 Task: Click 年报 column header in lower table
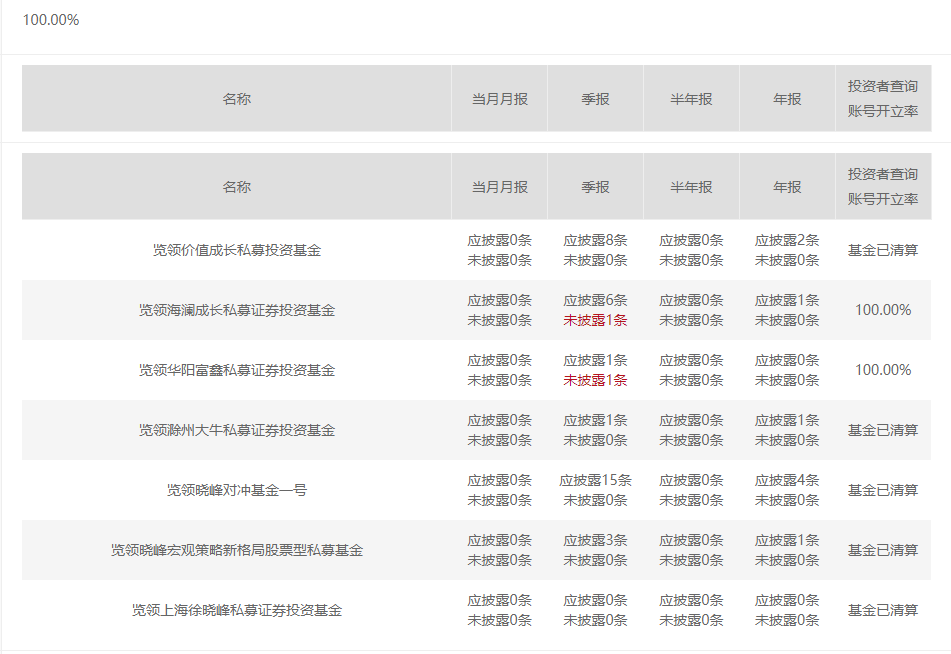(x=787, y=187)
